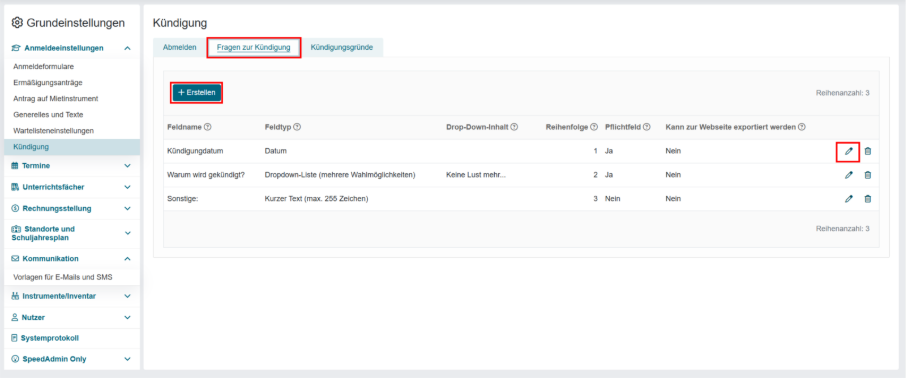The height and width of the screenshot is (378, 906).
Task: Click the Erstellen button
Action: pos(196,92)
